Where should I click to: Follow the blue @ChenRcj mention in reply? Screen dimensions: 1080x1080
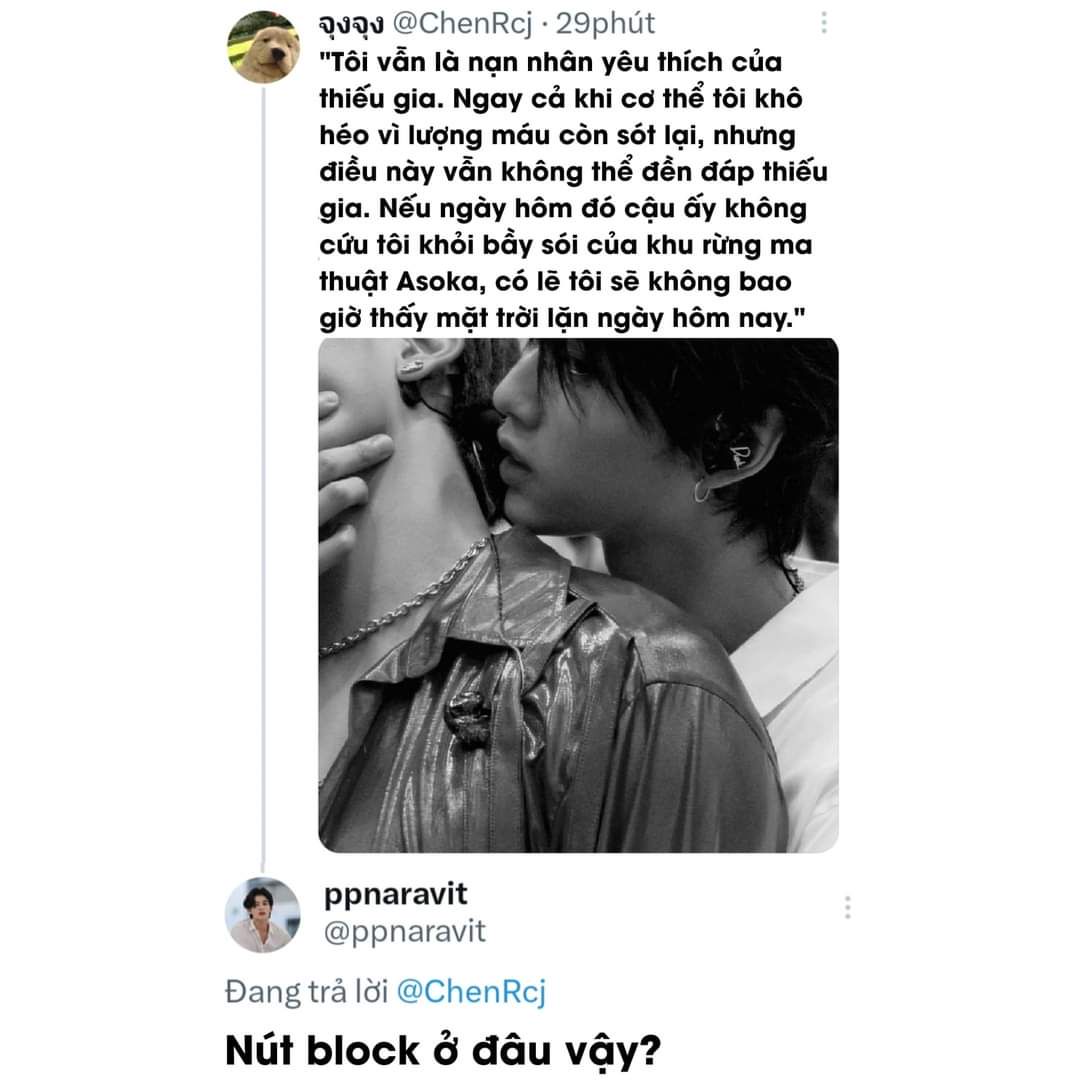pos(471,992)
